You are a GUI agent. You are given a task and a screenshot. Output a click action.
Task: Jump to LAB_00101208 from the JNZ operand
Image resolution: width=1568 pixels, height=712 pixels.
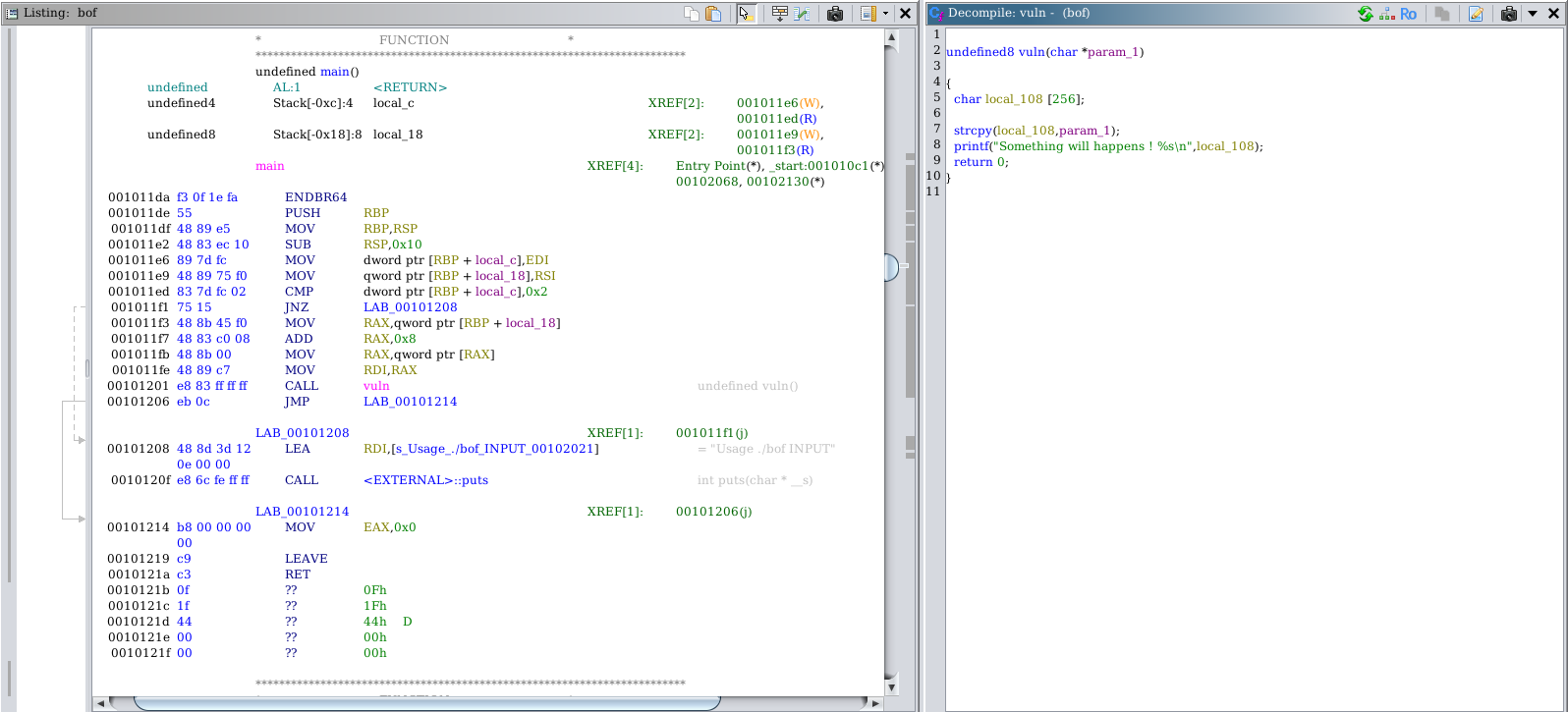(x=410, y=307)
